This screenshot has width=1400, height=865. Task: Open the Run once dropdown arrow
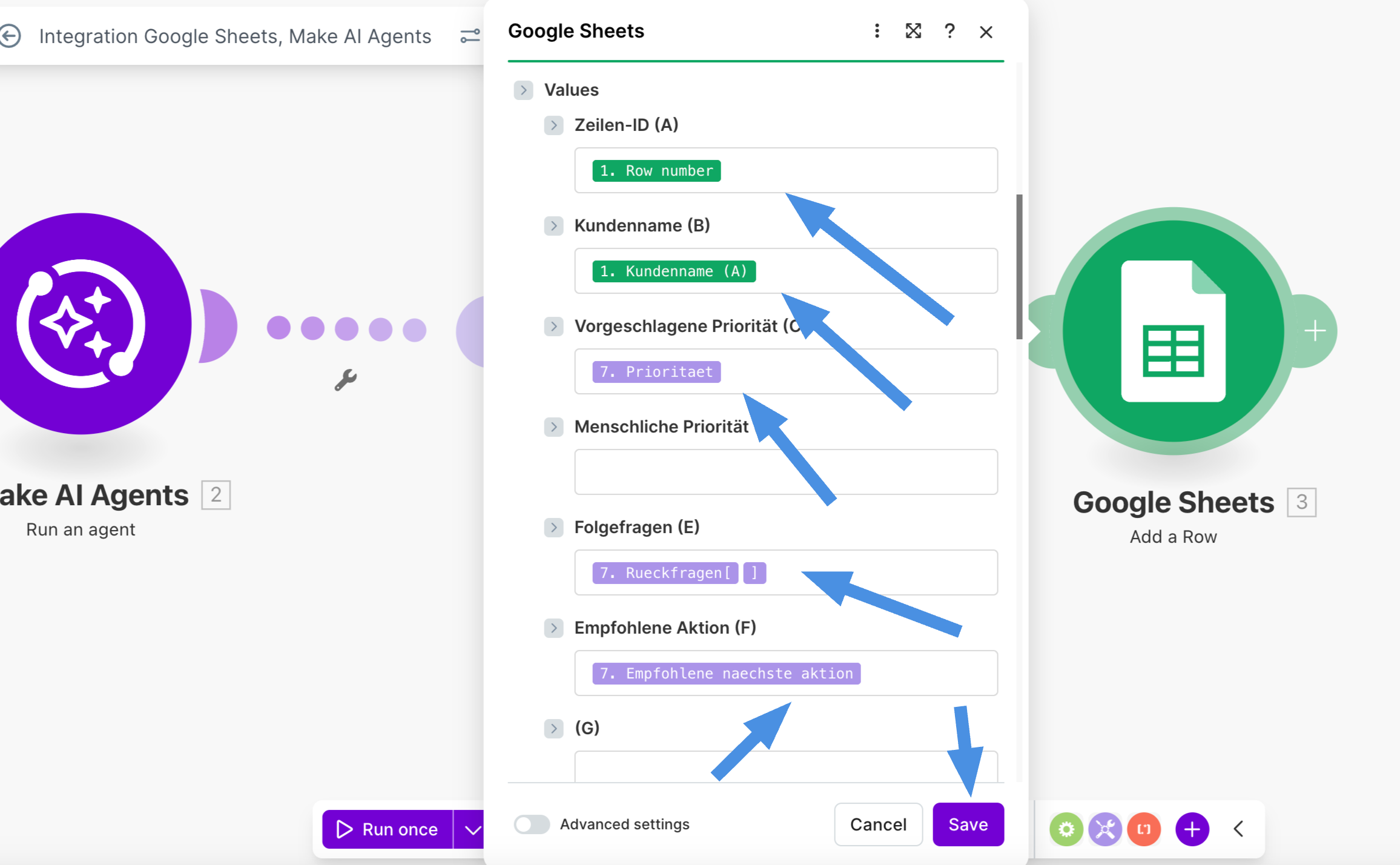(472, 829)
